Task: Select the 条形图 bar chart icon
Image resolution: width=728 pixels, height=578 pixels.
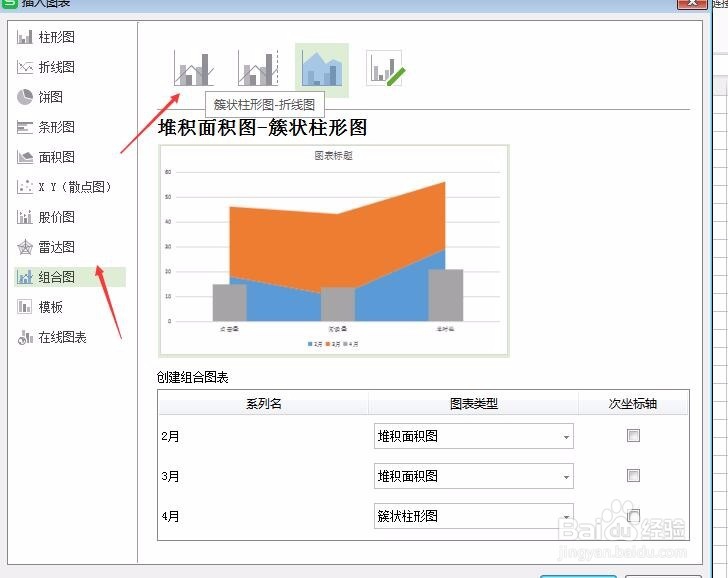Action: (25, 127)
